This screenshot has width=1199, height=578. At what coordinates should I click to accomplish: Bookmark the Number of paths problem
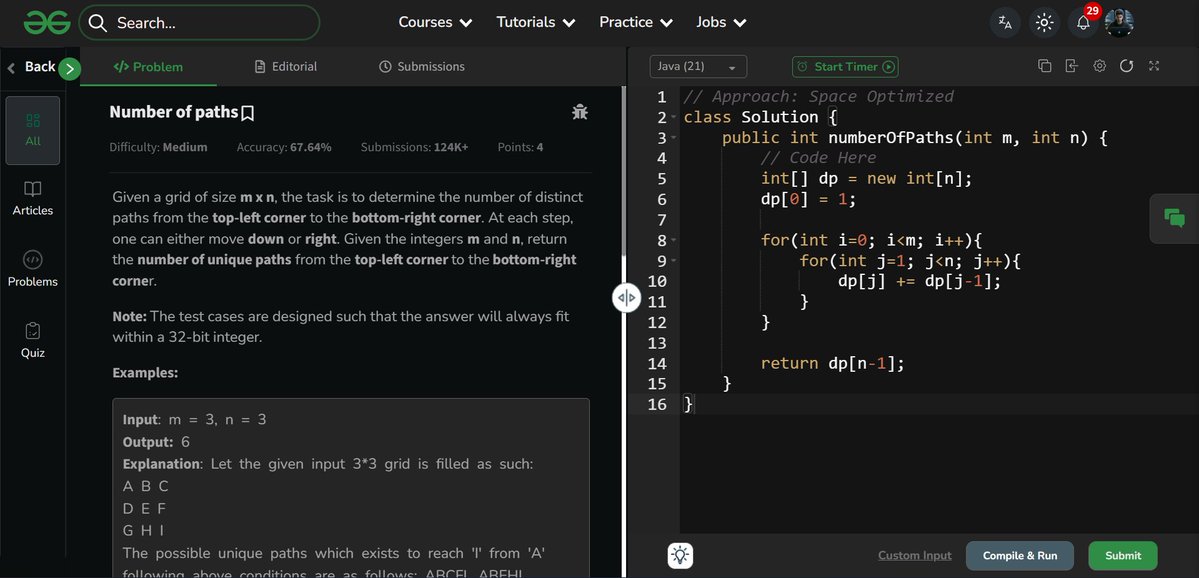pyautogui.click(x=247, y=112)
